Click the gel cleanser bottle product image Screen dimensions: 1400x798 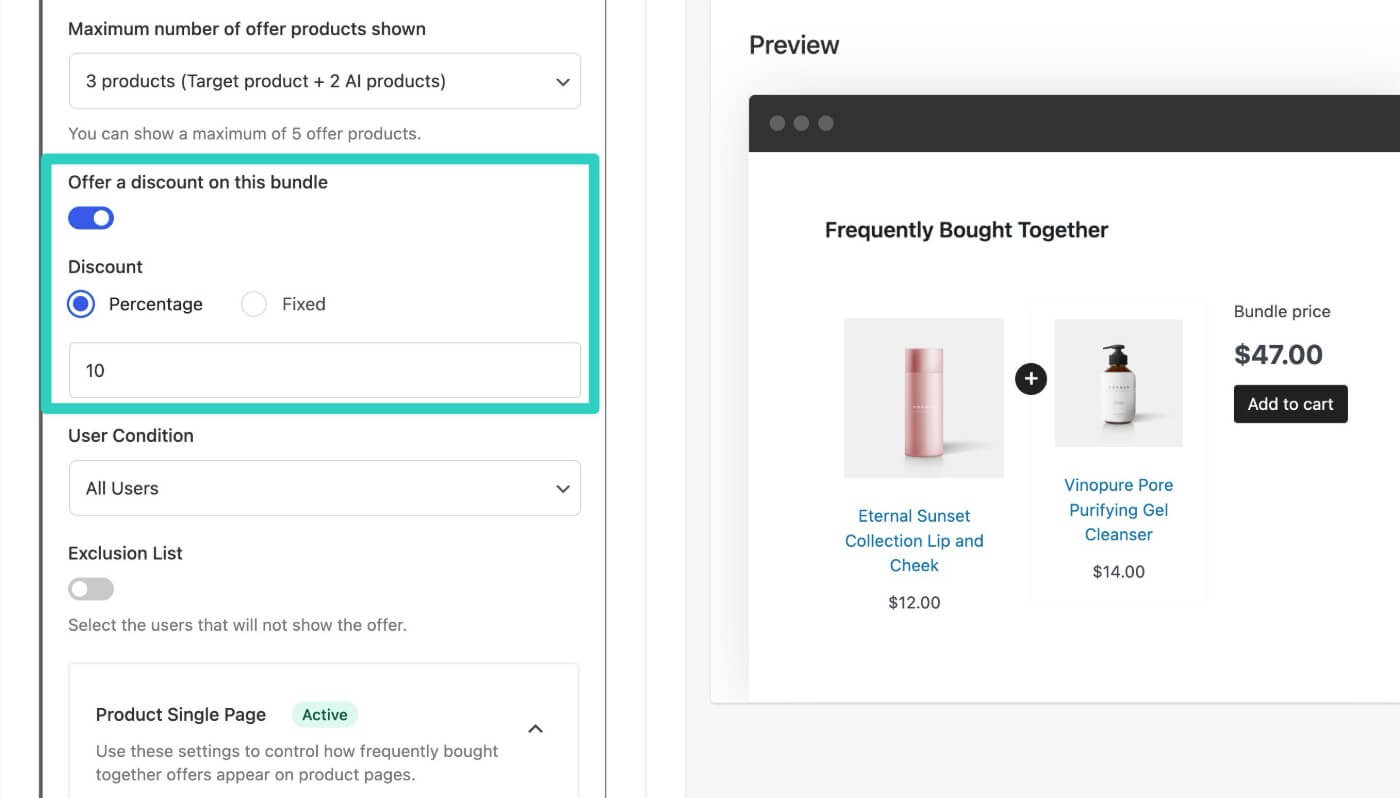point(1119,383)
